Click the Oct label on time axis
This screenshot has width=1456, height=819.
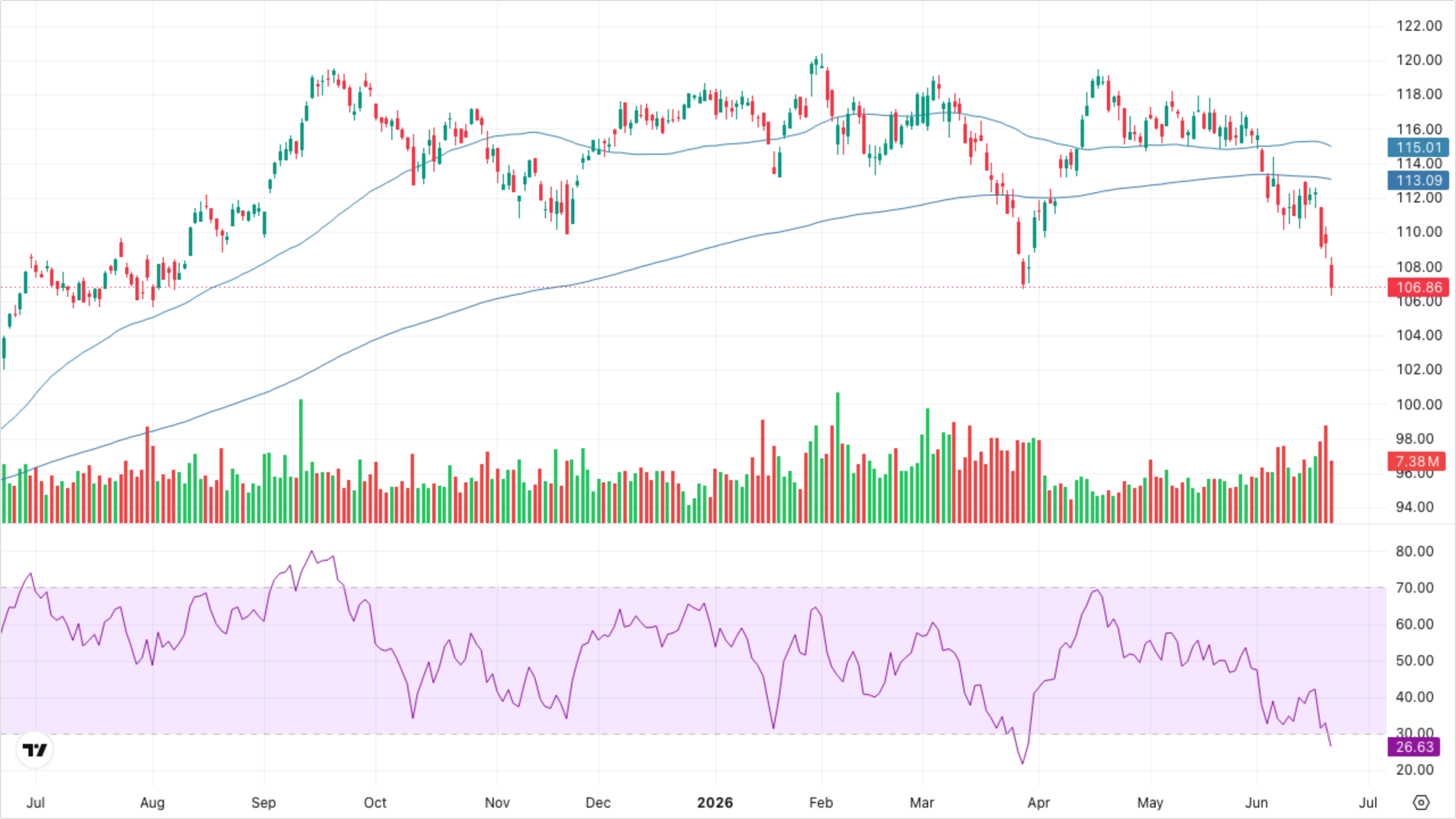pos(375,803)
